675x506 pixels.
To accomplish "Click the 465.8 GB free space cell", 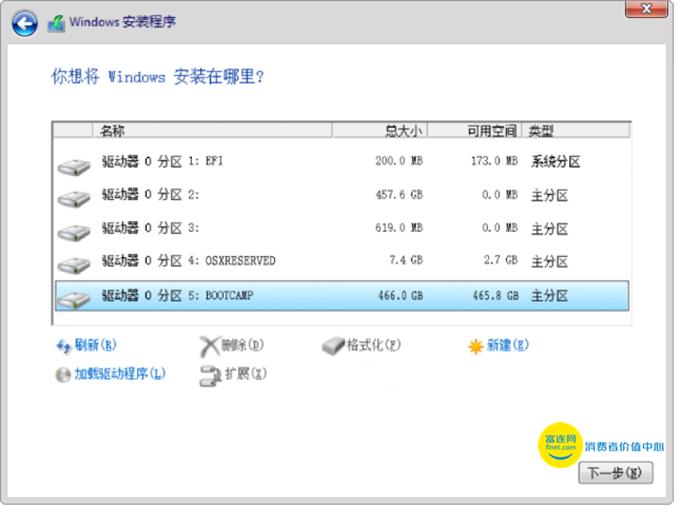I will coord(495,295).
